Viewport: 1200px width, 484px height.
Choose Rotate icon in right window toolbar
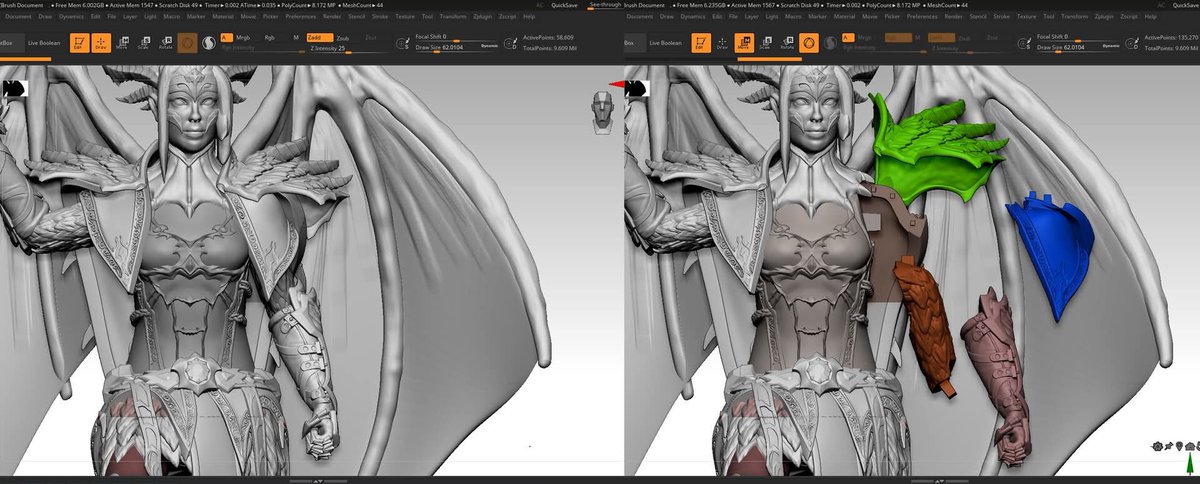[x=787, y=43]
